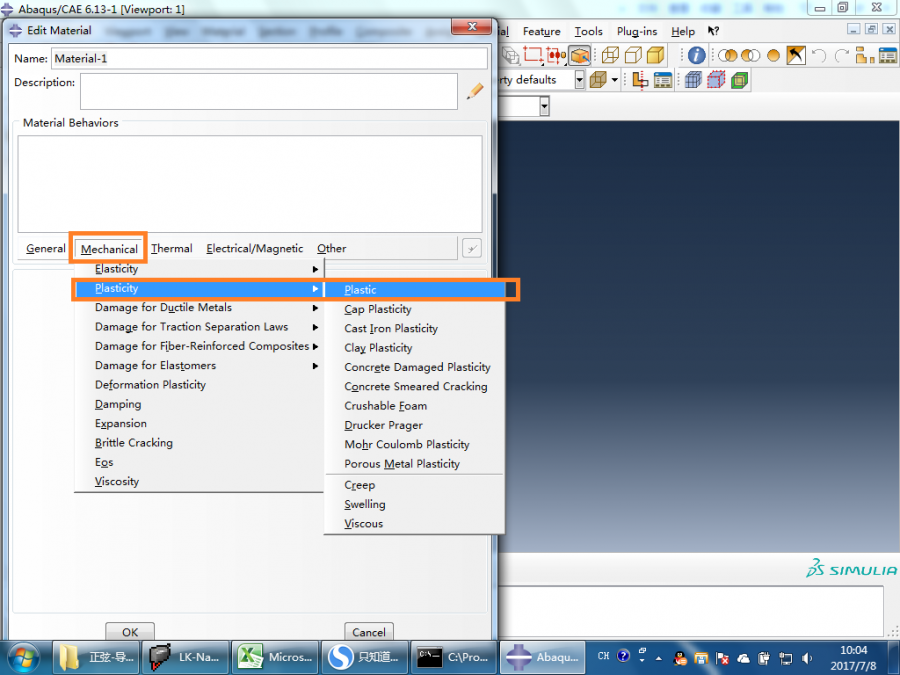Click the box selection tool with red rectangle
Viewport: 900px width, 675px height.
tap(533, 56)
